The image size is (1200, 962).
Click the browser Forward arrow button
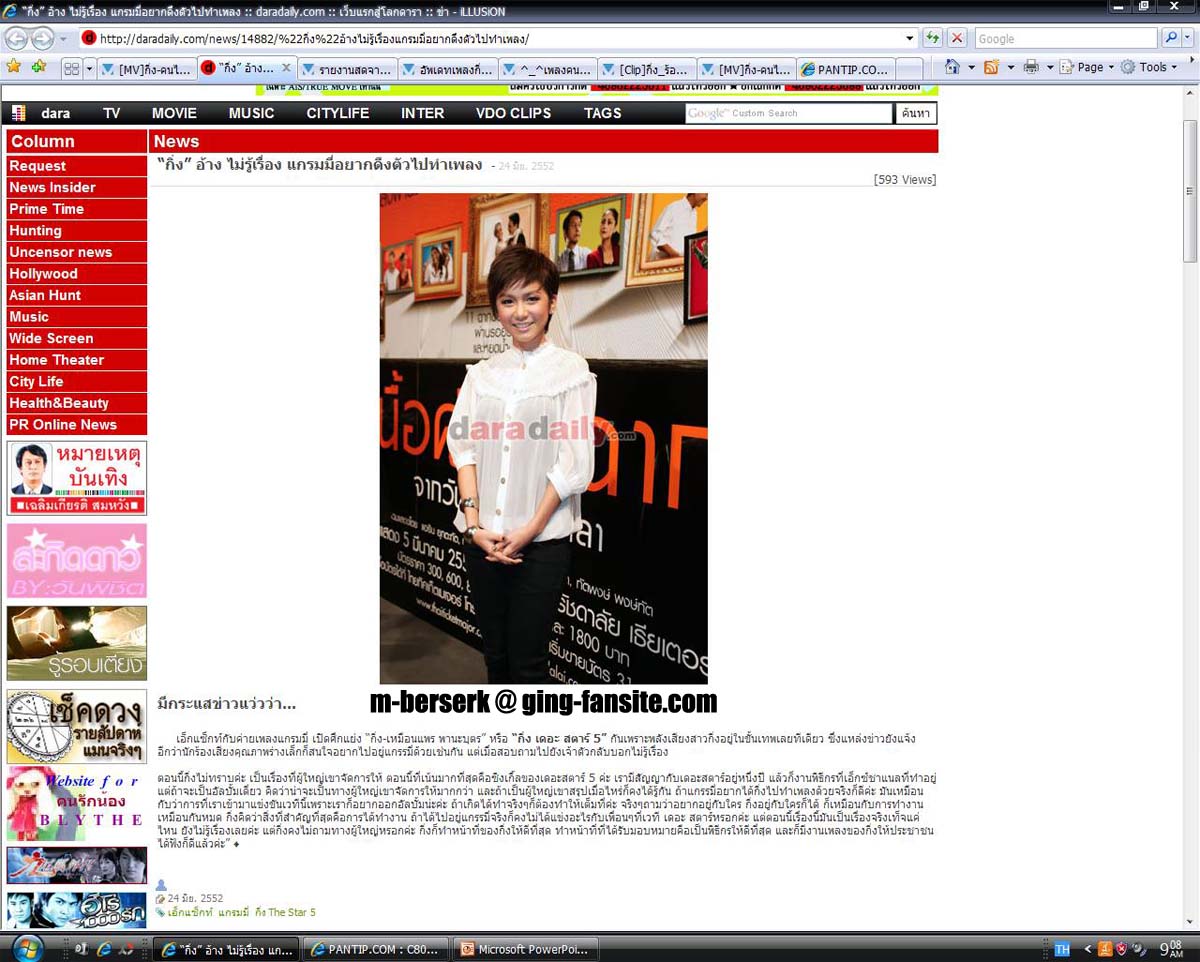43,39
